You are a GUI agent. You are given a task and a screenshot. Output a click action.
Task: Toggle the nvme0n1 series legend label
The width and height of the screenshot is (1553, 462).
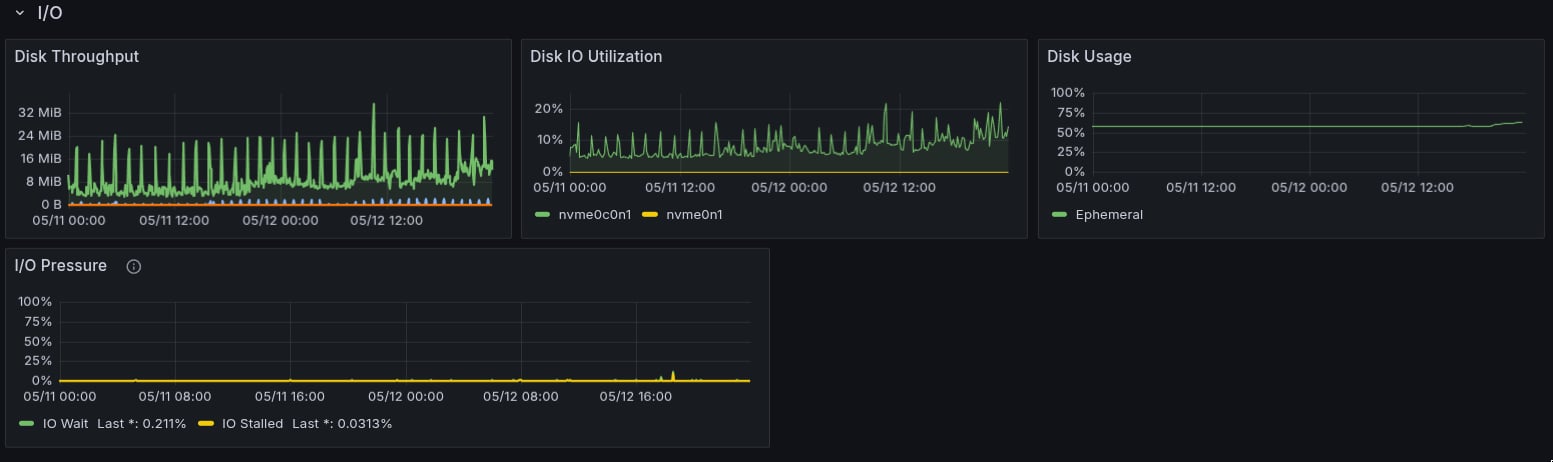click(694, 215)
